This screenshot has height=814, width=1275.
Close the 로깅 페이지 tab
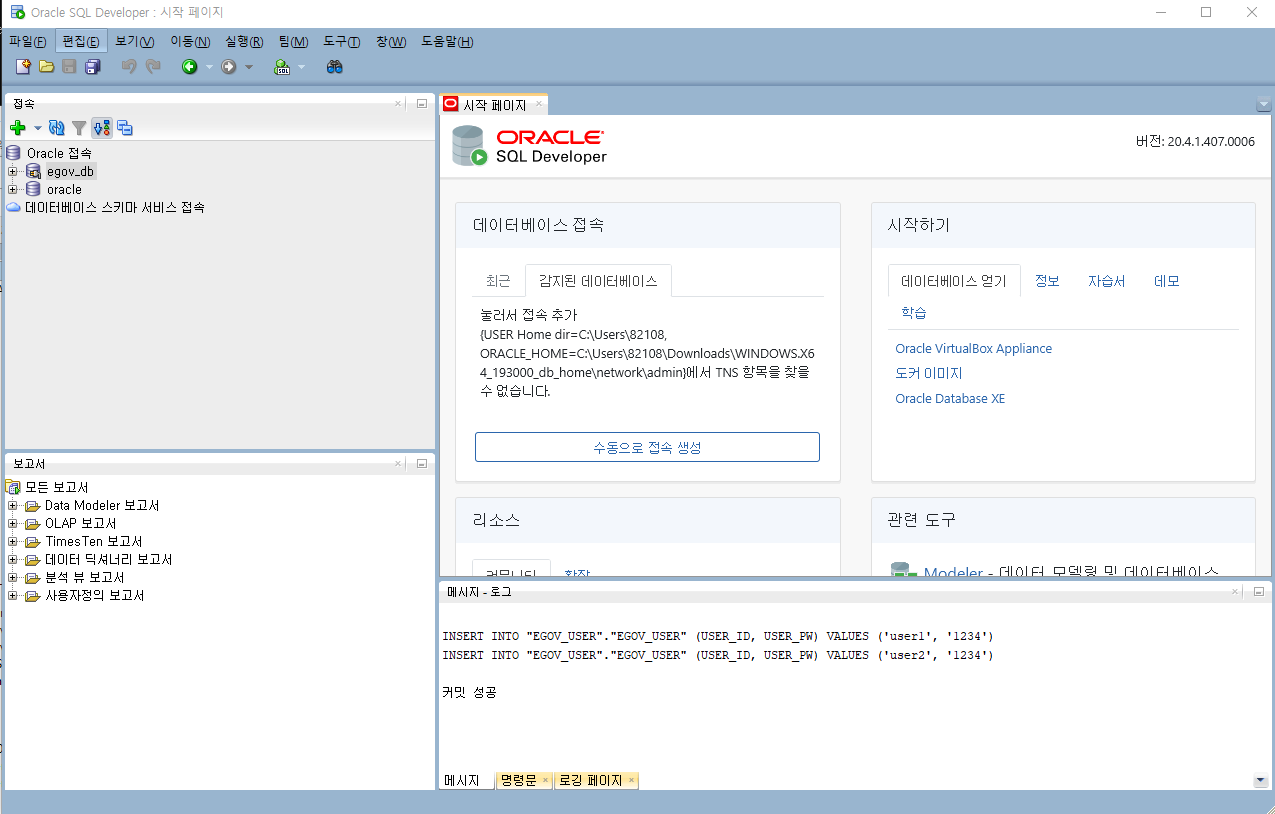632,780
